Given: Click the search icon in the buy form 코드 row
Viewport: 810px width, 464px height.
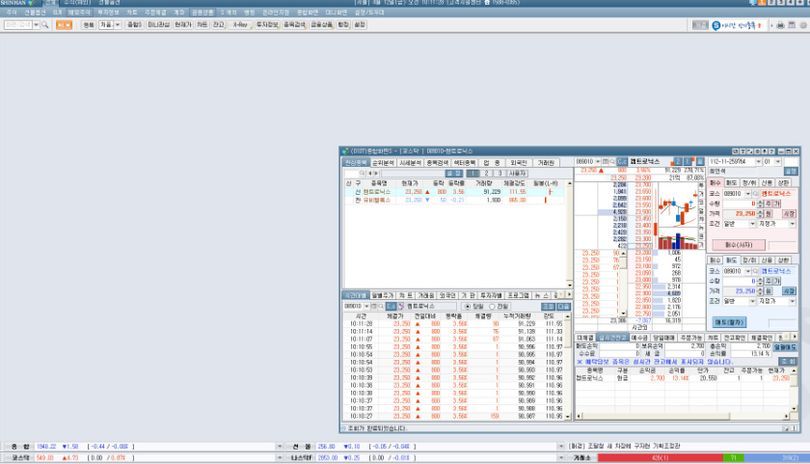Looking at the screenshot, I should pyautogui.click(x=756, y=193).
